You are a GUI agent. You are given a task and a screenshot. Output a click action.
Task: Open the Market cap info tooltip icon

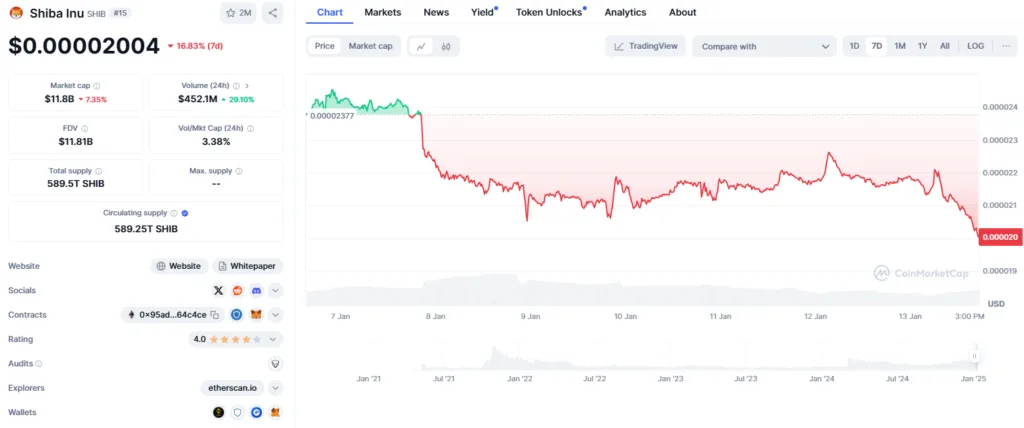click(97, 86)
